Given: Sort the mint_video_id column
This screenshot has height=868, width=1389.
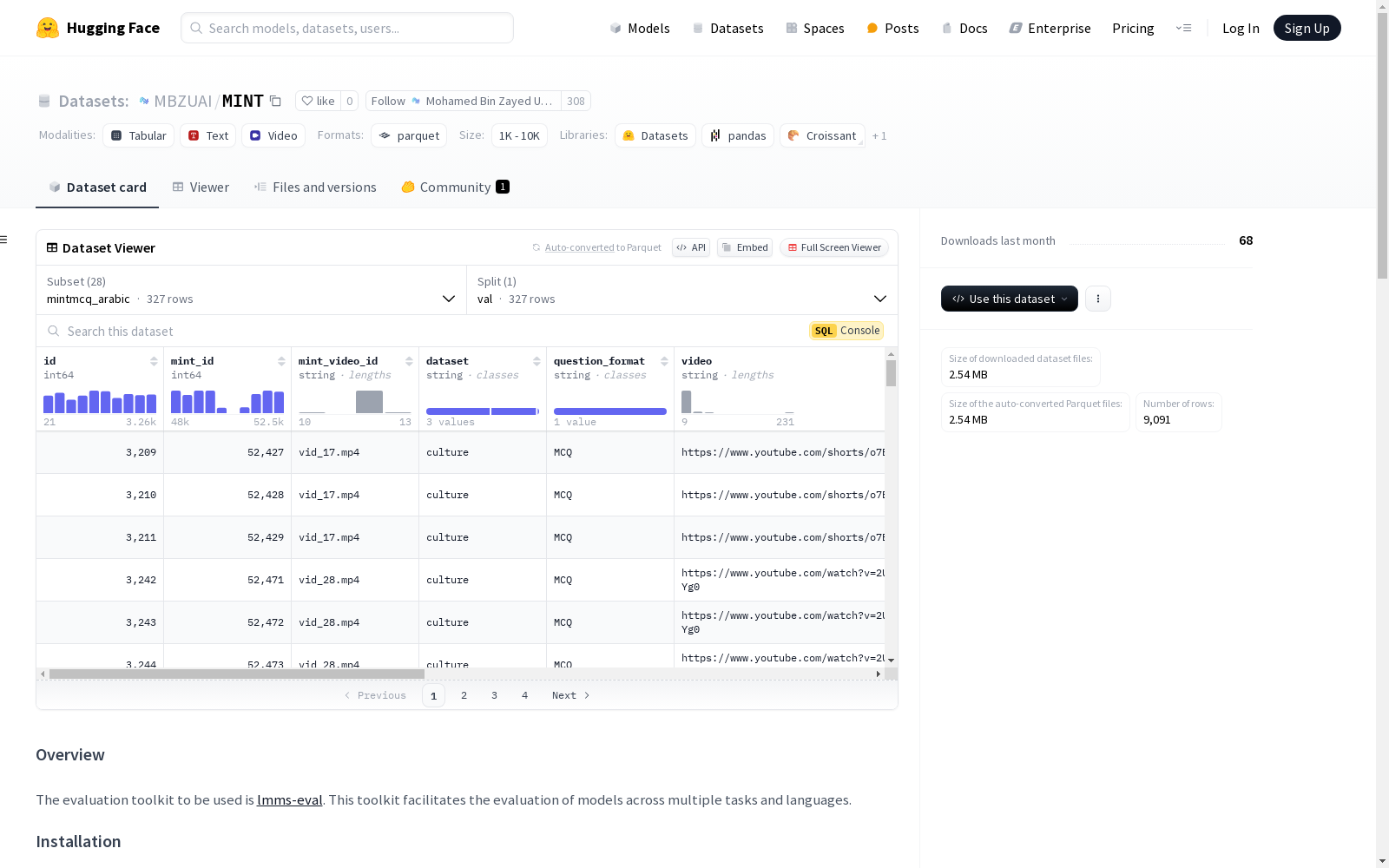Looking at the screenshot, I should coord(409,361).
